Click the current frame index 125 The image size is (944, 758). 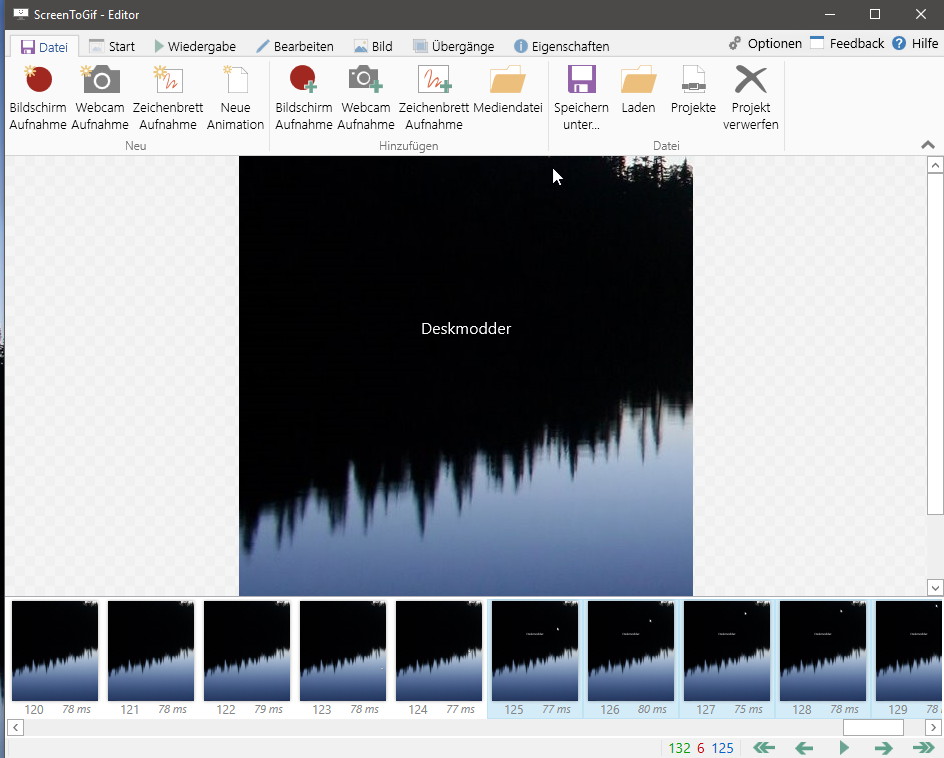[722, 748]
